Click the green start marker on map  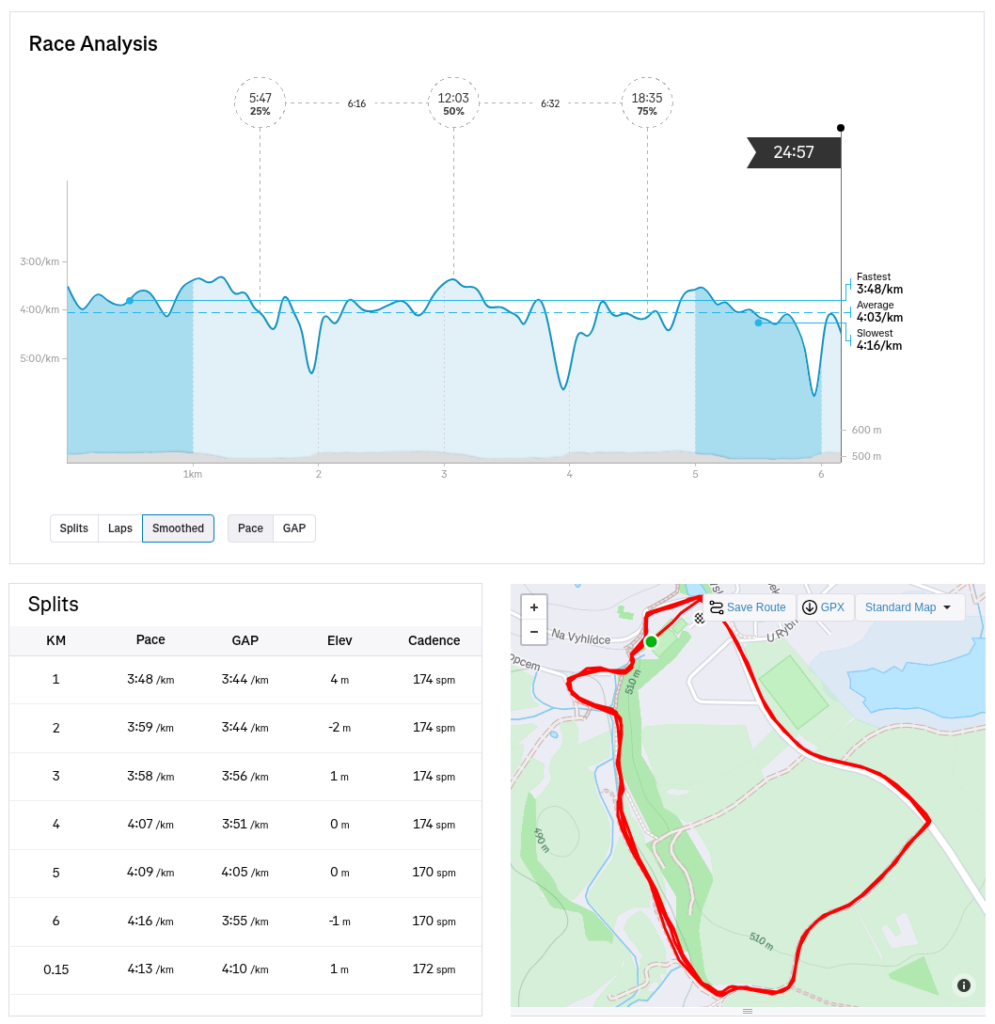pos(651,641)
